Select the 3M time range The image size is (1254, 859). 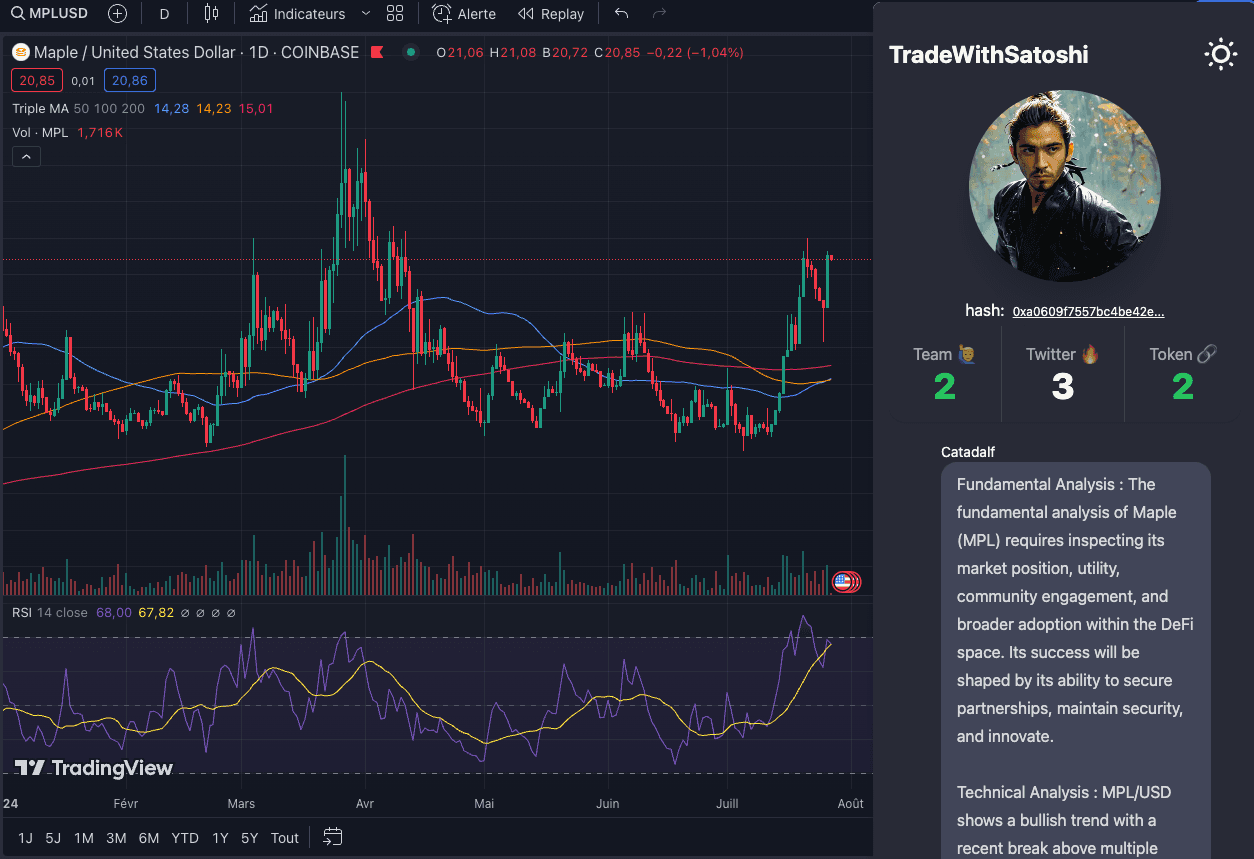pos(116,838)
